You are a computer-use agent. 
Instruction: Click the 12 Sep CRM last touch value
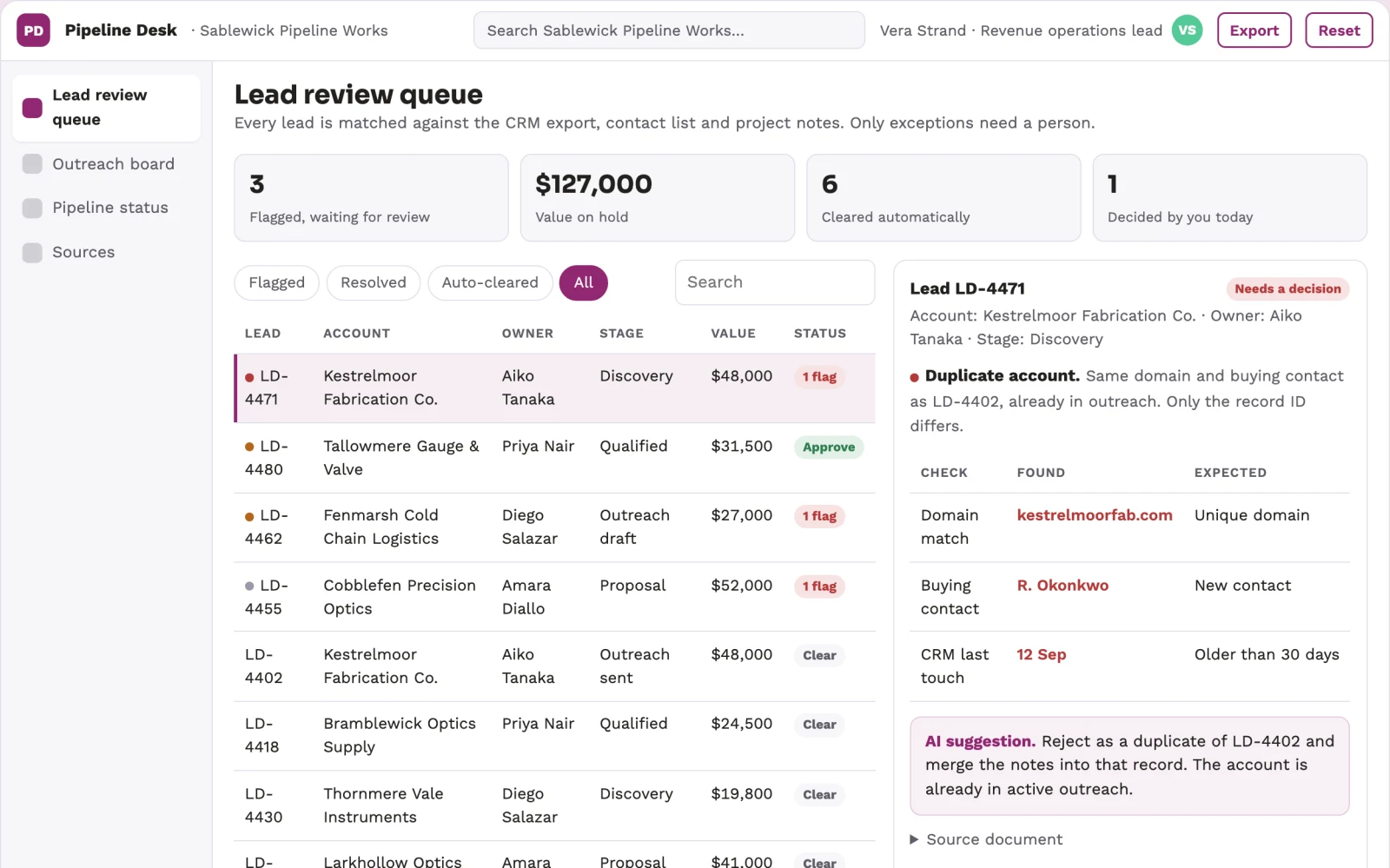click(x=1041, y=654)
